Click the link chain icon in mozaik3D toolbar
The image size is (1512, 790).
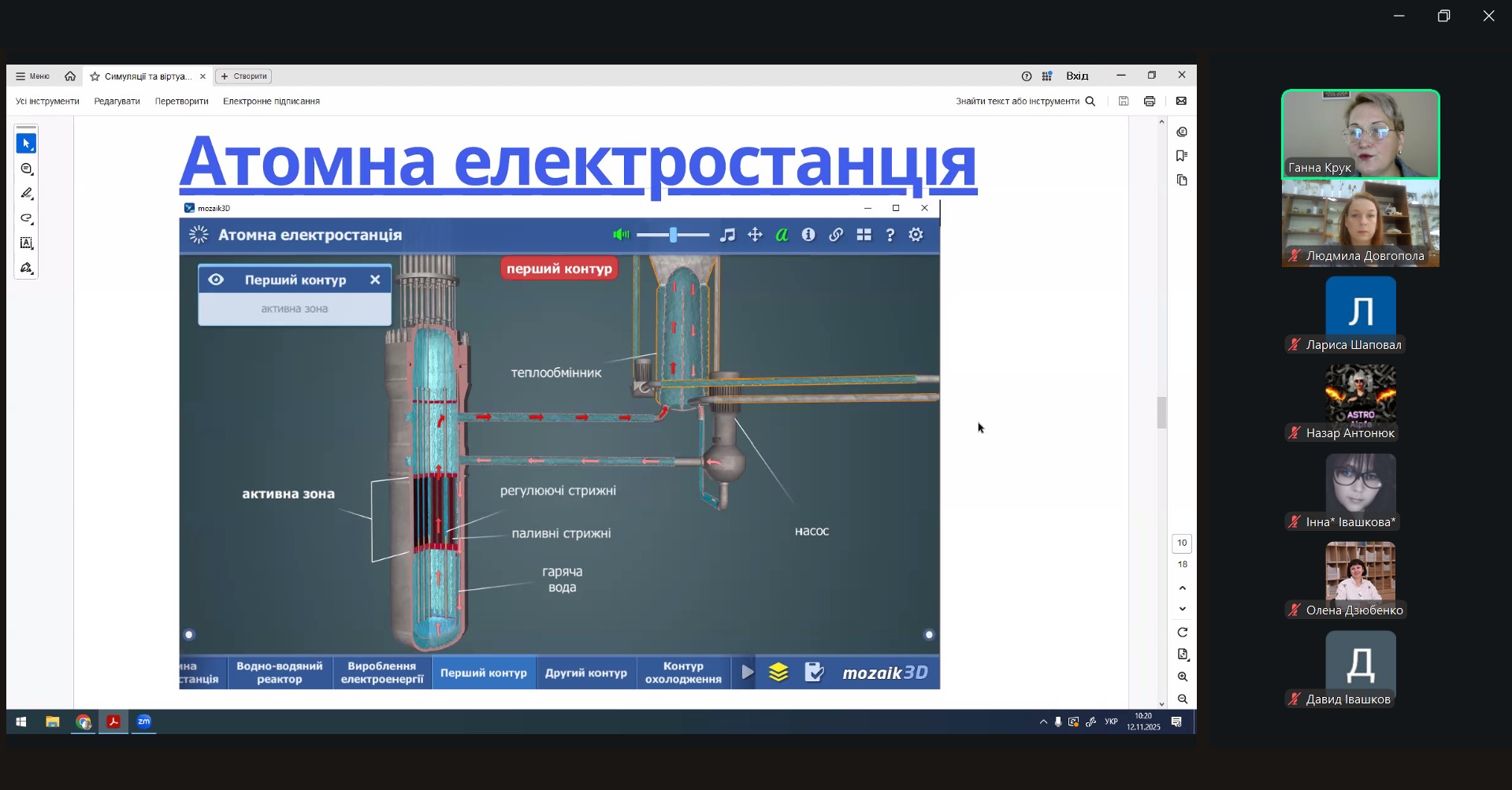[836, 235]
